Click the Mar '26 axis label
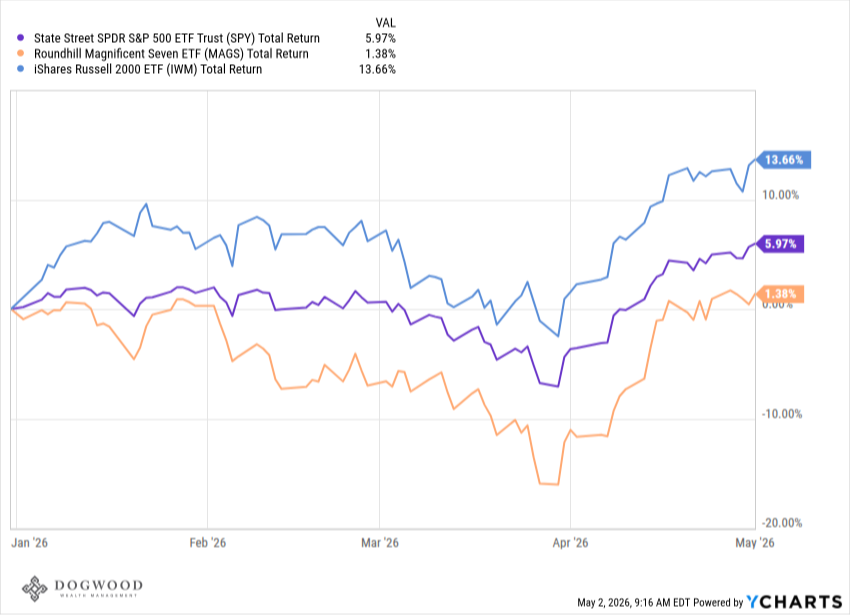 [x=380, y=542]
